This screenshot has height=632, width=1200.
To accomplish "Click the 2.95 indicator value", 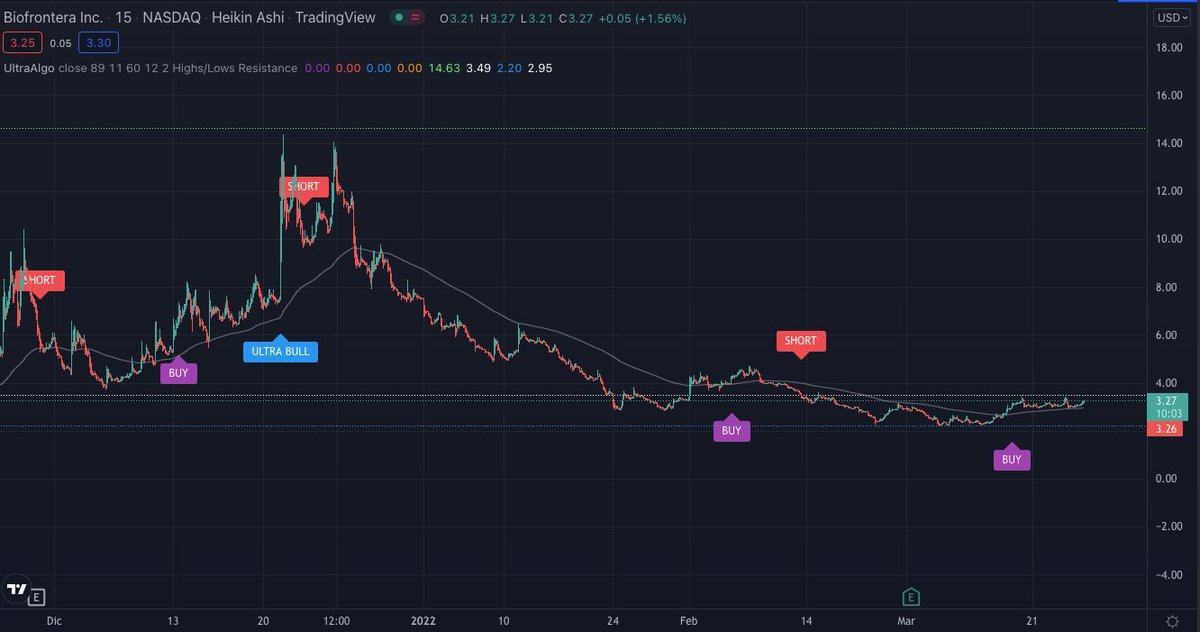I will (541, 68).
